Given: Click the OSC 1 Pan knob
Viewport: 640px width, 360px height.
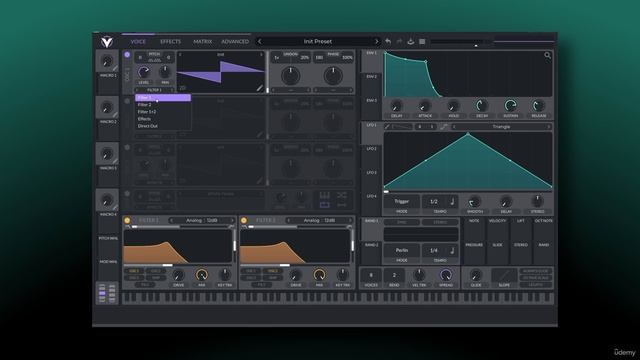Looking at the screenshot, I should (x=165, y=72).
